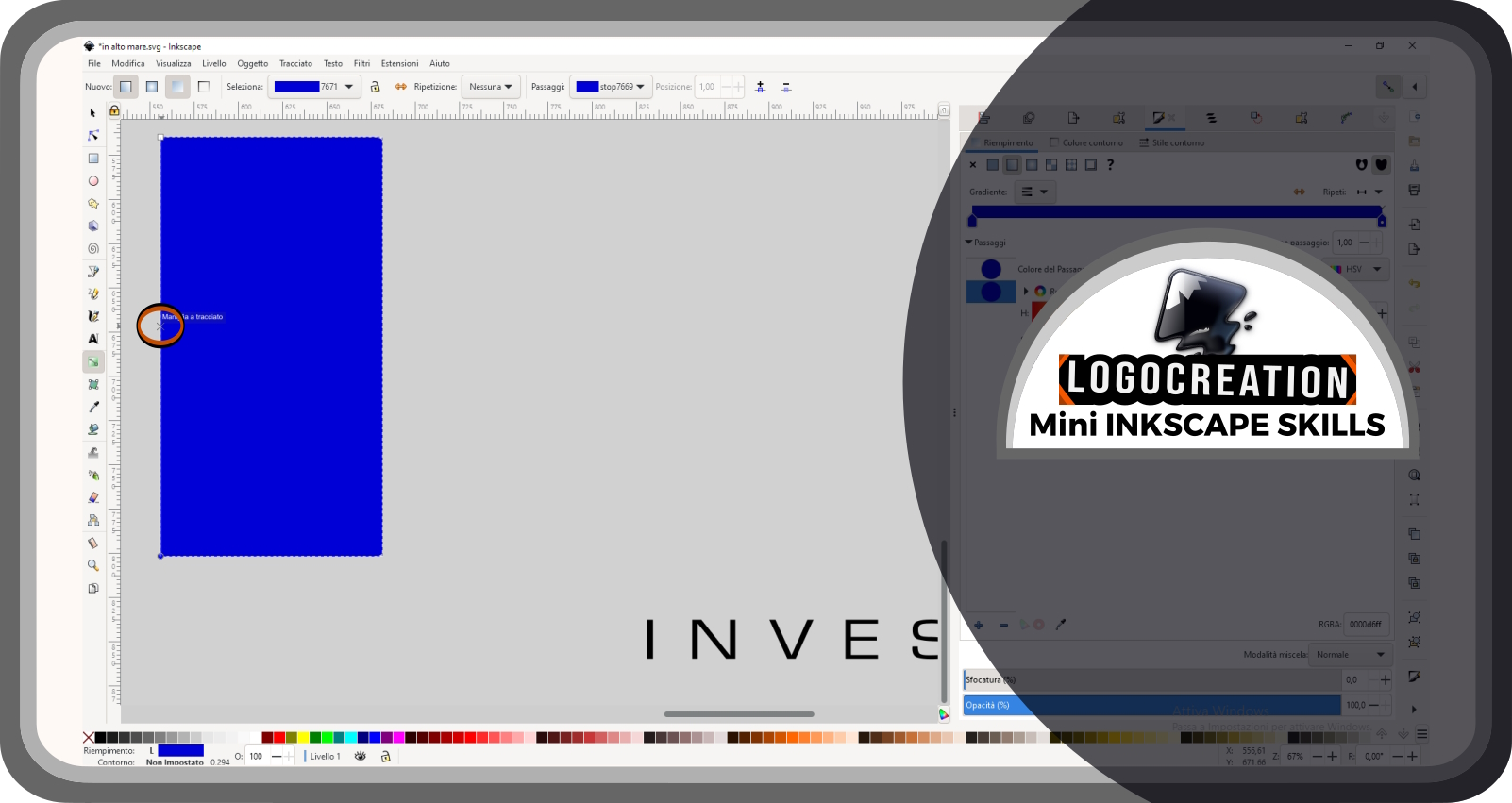
Task: Choose the Zoom magnifier tool
Action: [93, 565]
